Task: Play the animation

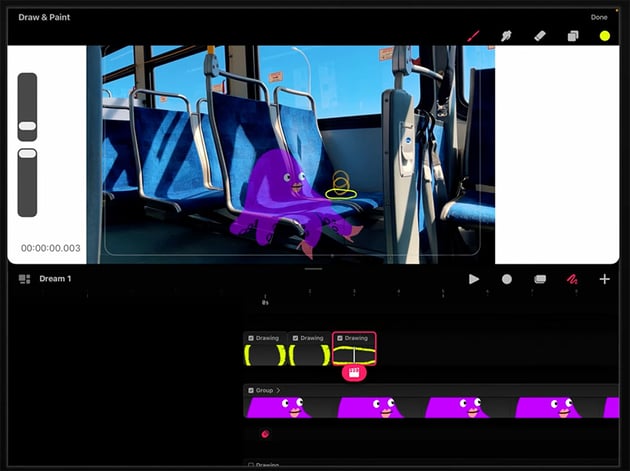Action: tap(474, 279)
